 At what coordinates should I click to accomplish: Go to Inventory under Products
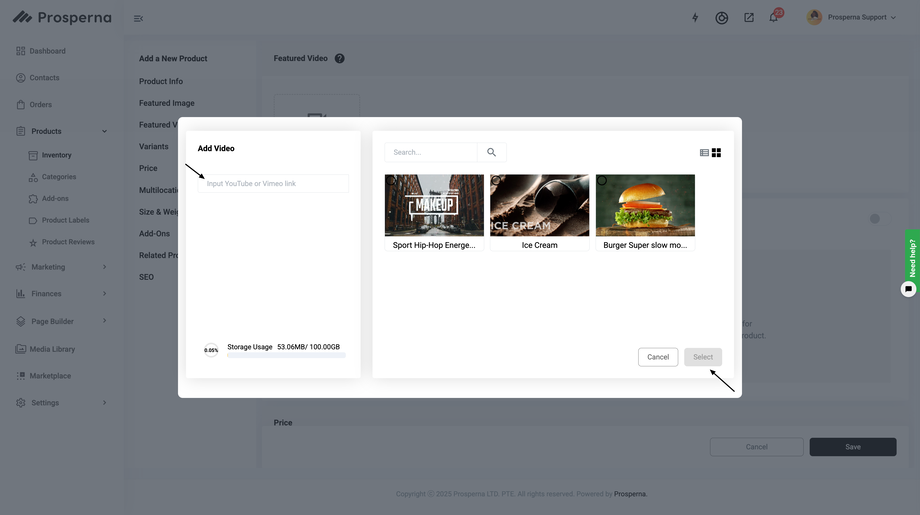pos(50,155)
